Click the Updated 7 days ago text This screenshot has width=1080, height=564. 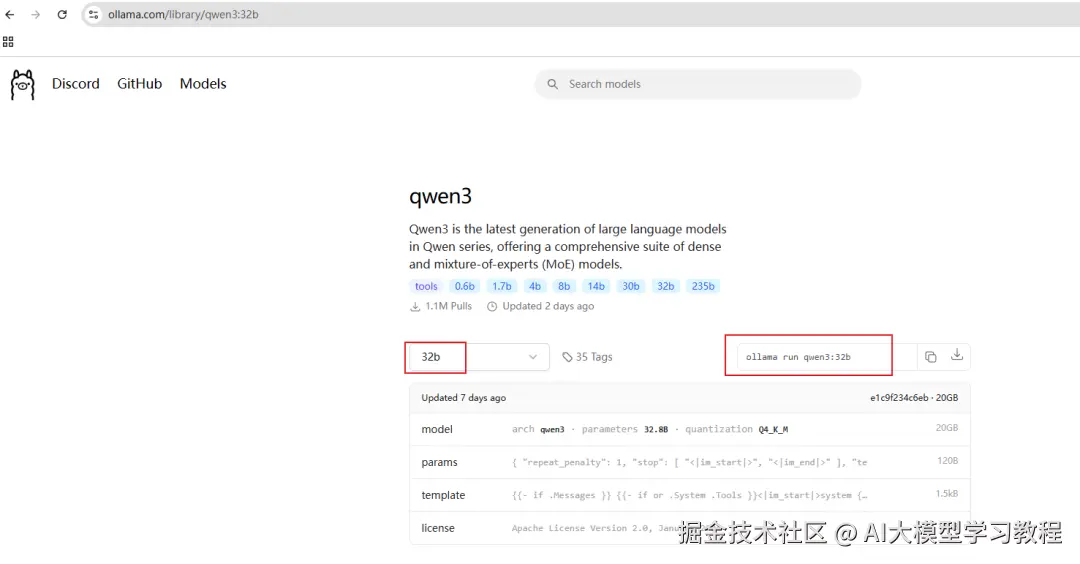[464, 398]
